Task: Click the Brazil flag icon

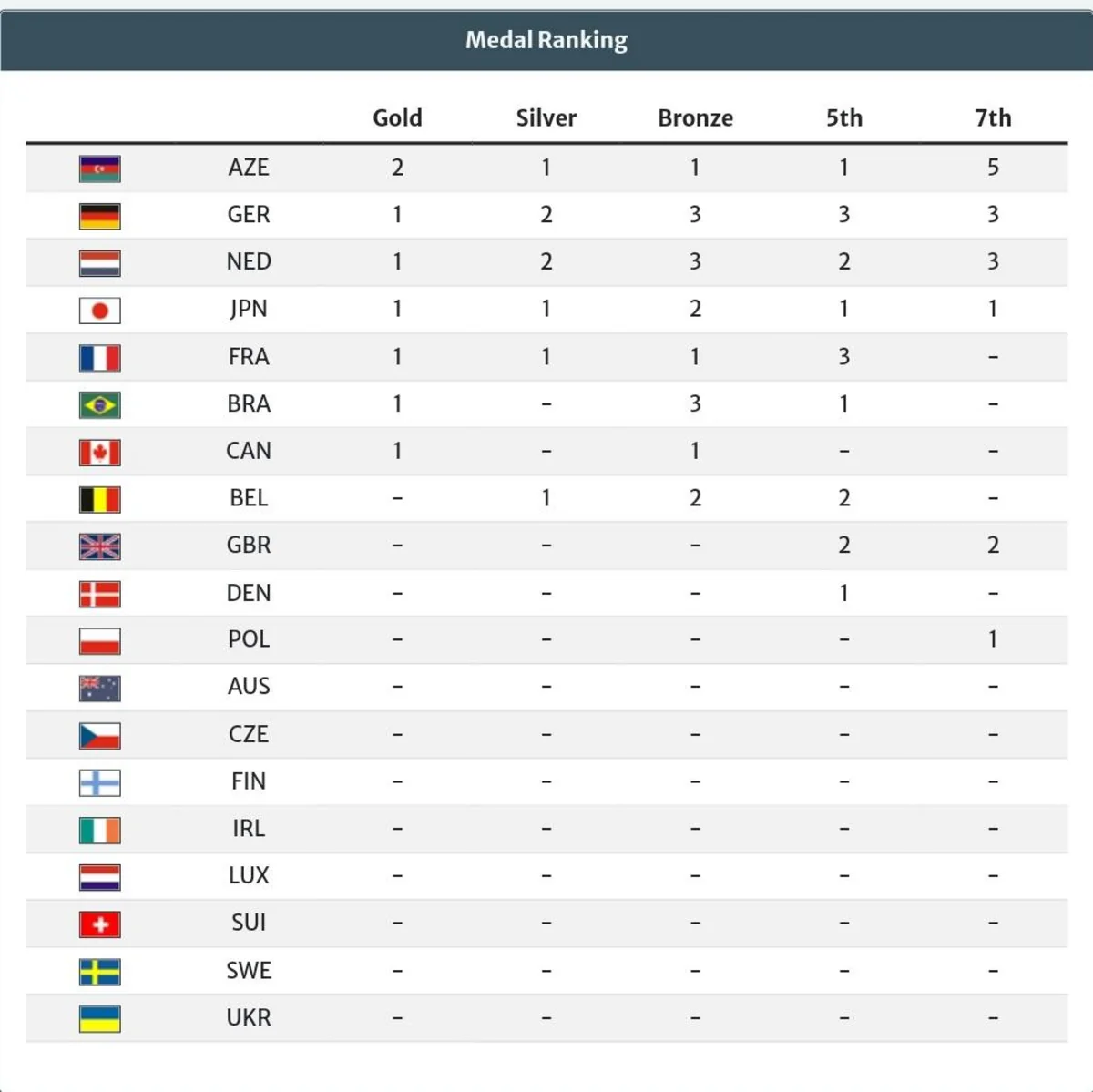Action: point(100,404)
